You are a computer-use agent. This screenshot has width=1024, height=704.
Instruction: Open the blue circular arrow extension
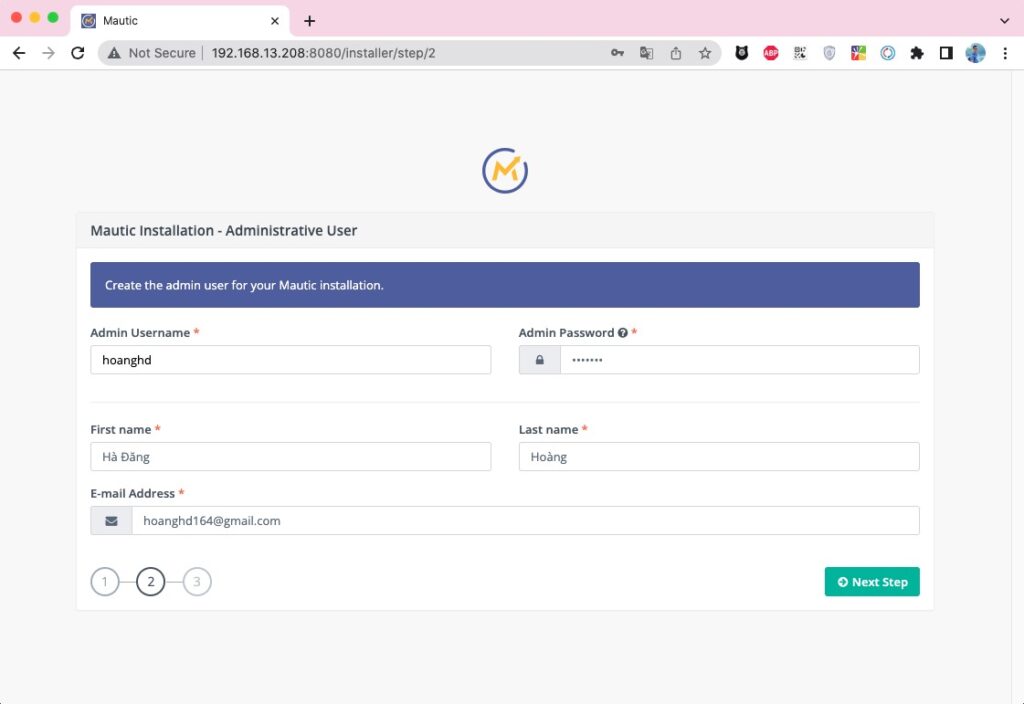click(888, 53)
